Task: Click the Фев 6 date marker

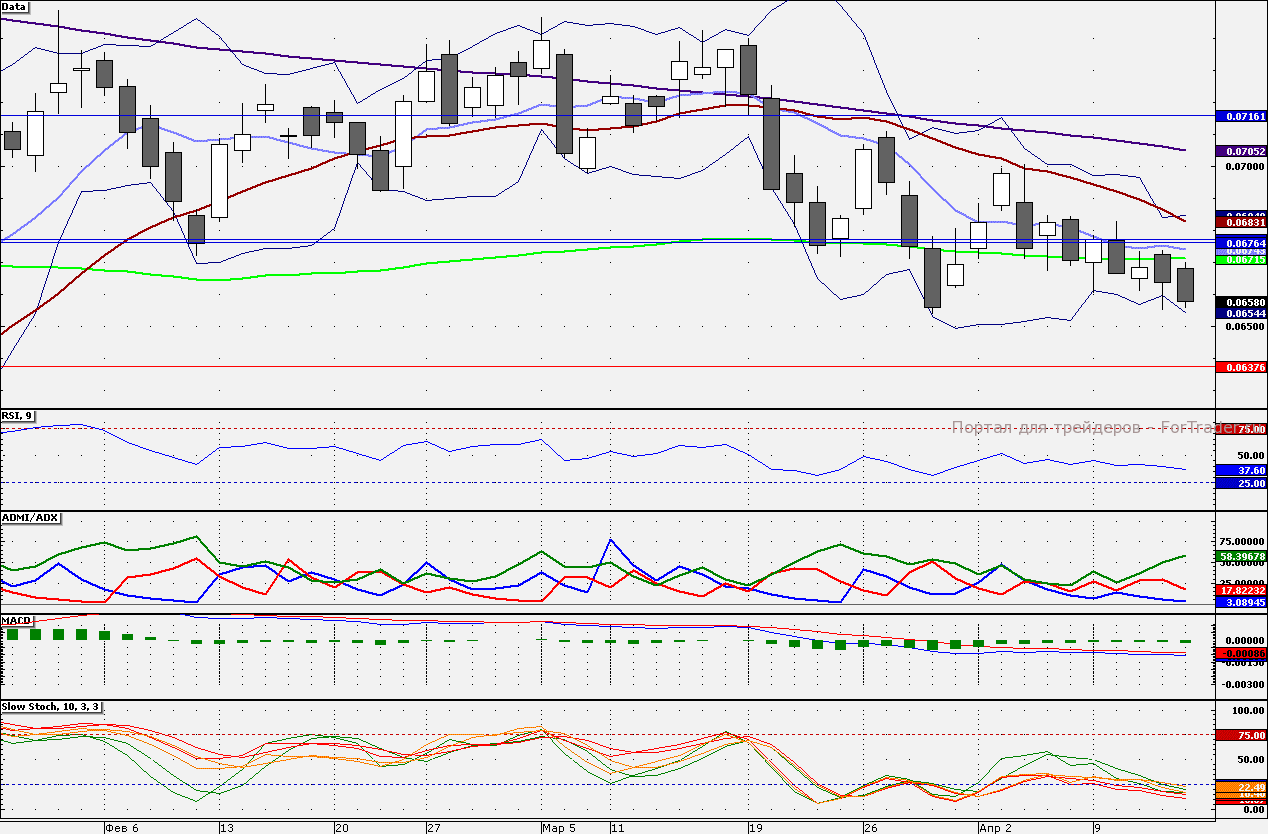Action: pos(121,828)
